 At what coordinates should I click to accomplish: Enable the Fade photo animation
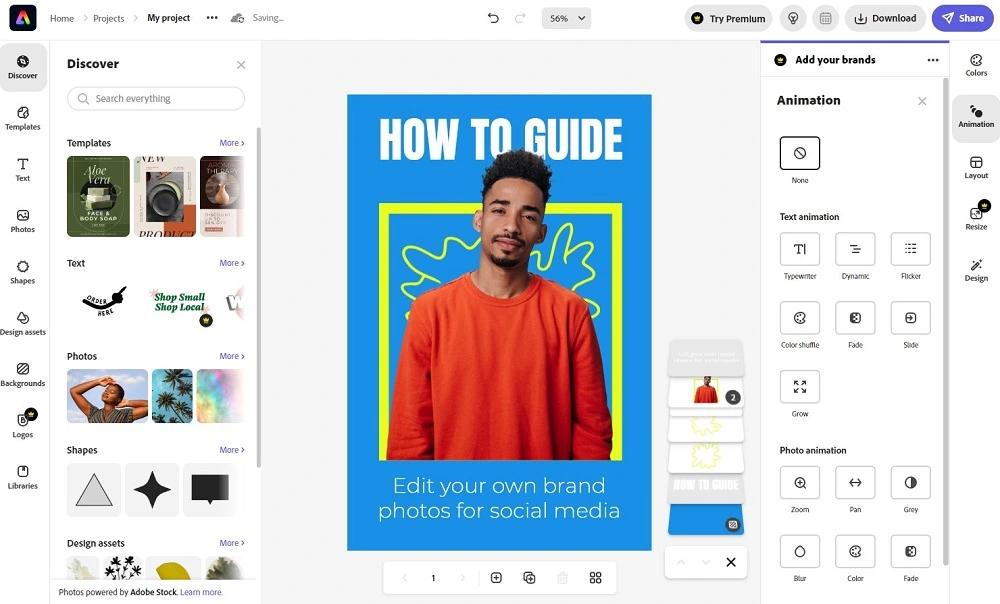click(x=910, y=550)
